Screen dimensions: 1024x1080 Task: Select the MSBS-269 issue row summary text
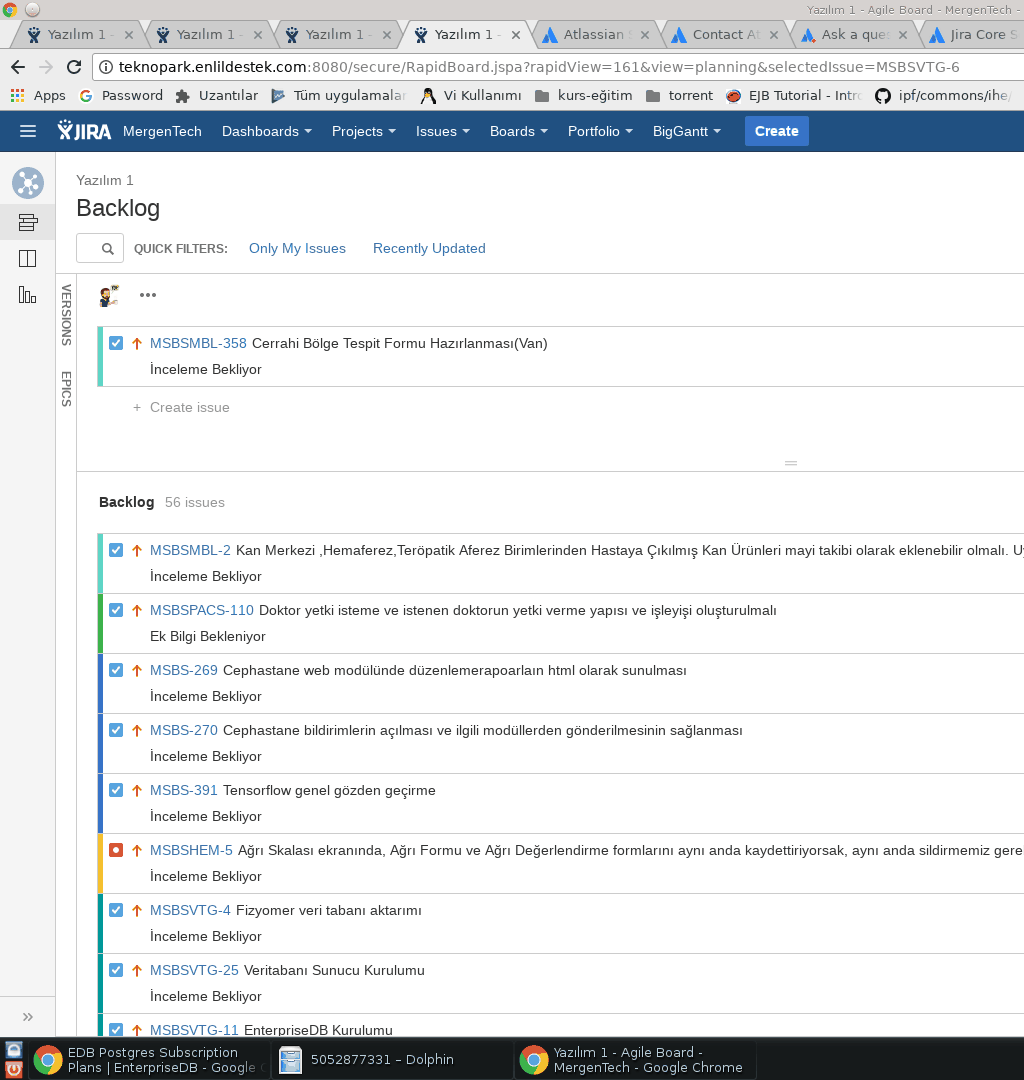454,670
